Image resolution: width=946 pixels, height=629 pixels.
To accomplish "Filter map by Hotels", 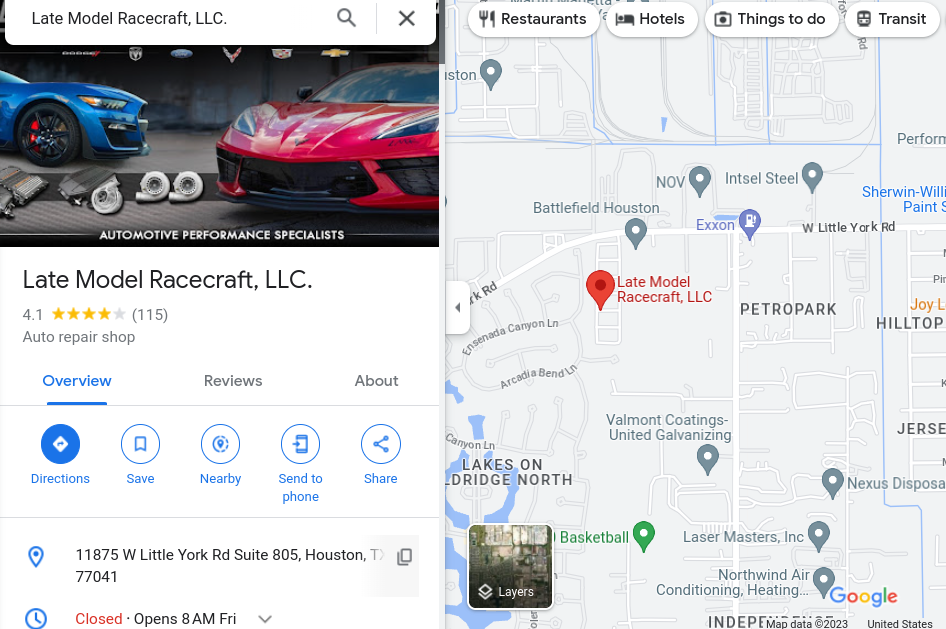I will 652,19.
